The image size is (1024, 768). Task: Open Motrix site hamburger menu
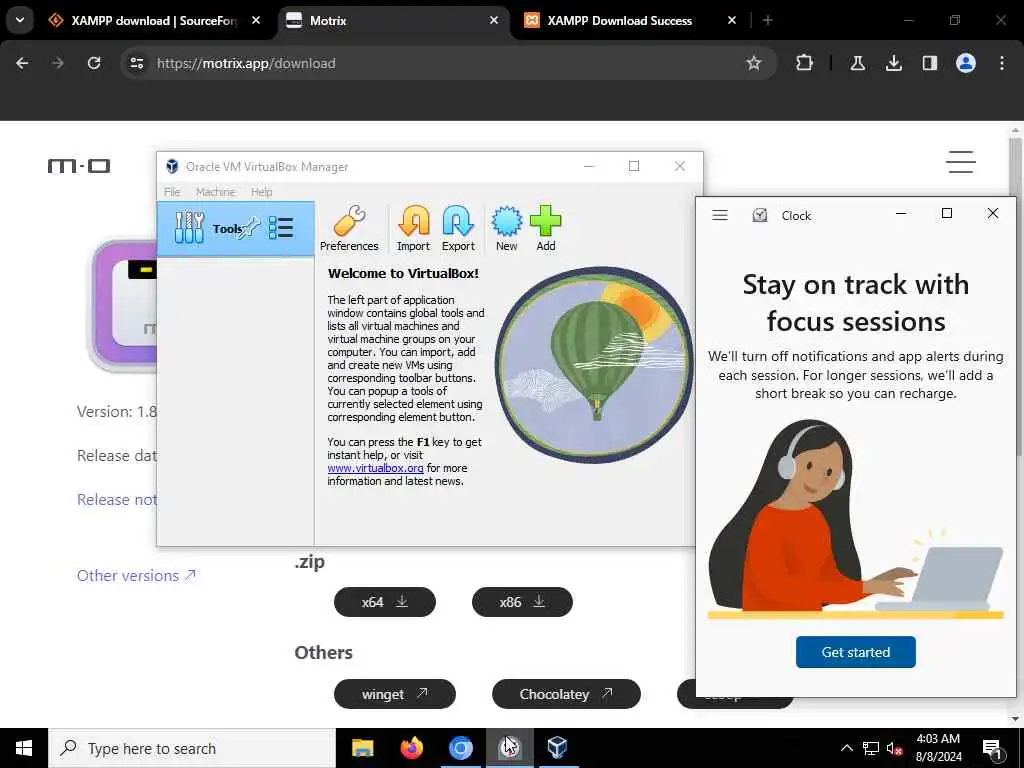[961, 162]
